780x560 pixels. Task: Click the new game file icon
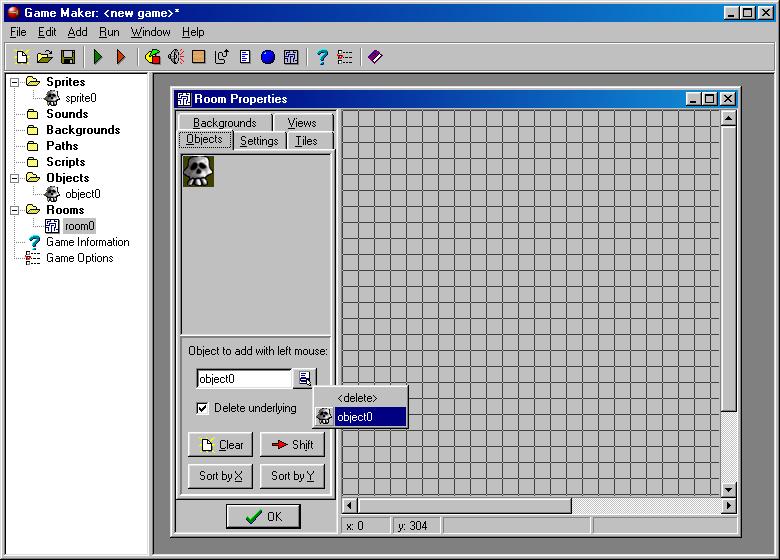pos(22,57)
